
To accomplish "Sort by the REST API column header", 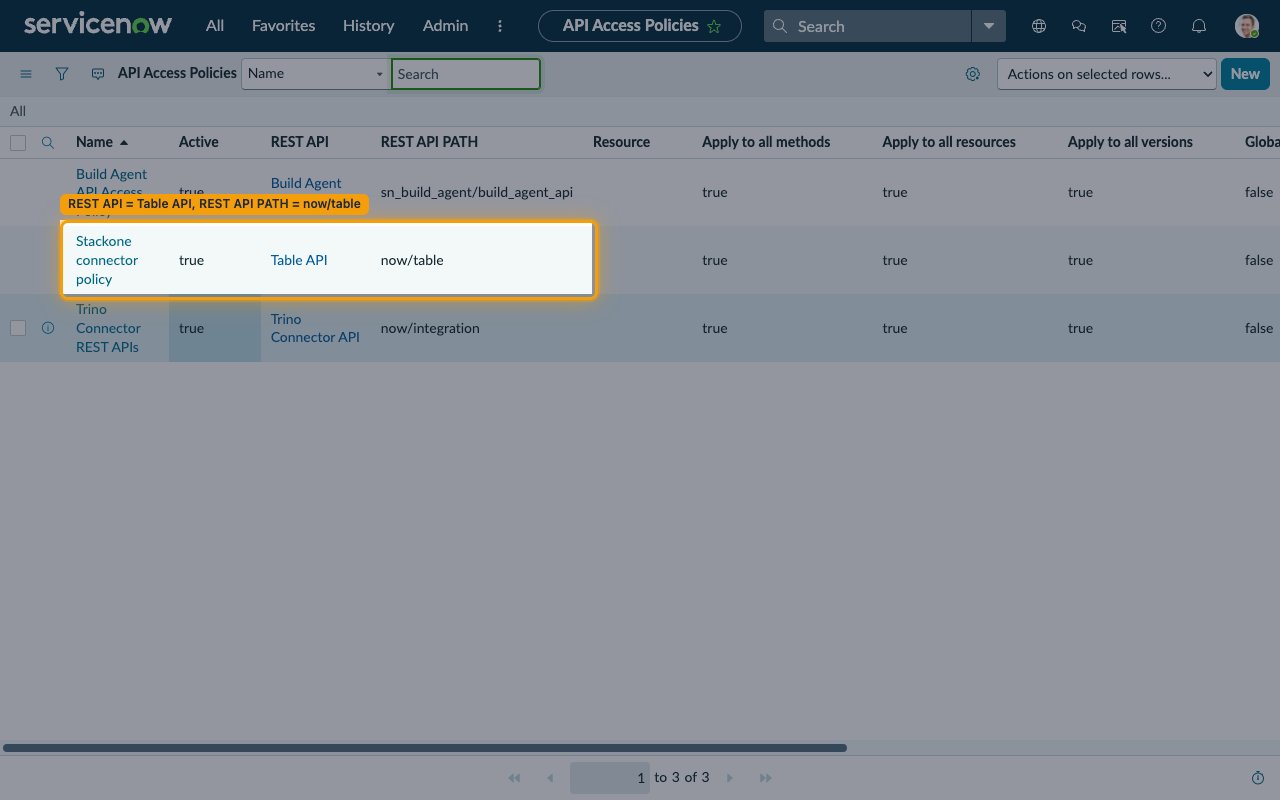I will tap(300, 142).
